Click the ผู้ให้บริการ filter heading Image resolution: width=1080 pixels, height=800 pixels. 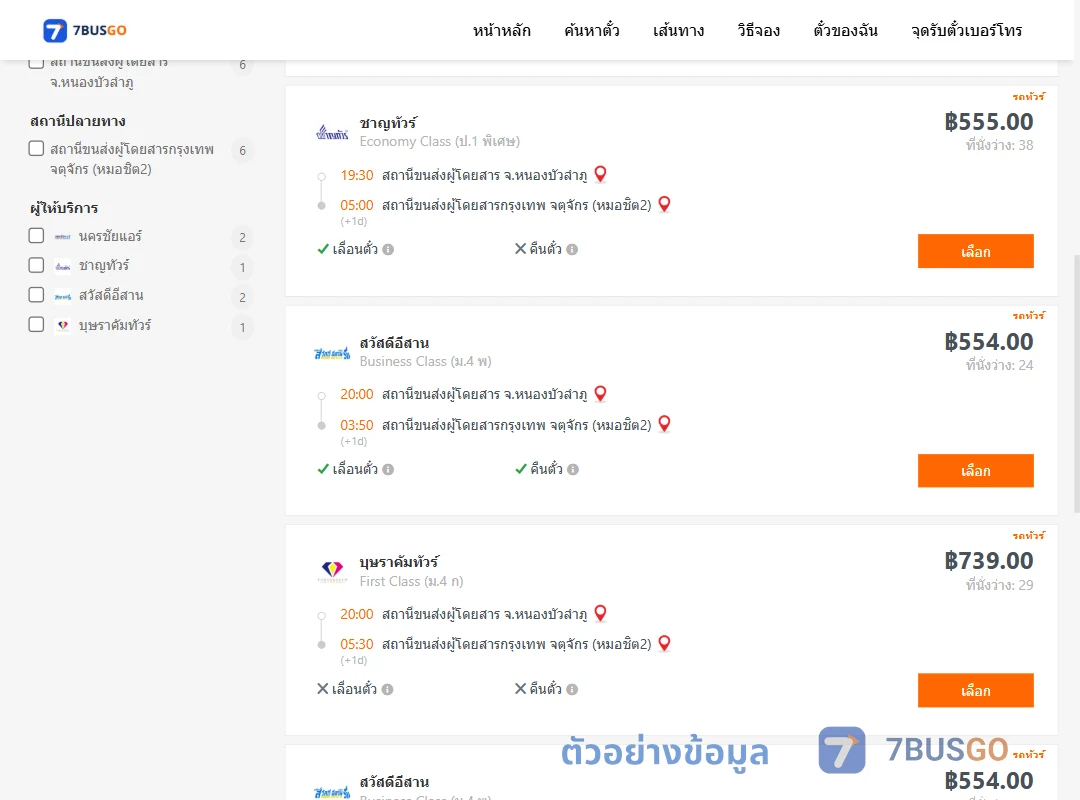[64, 208]
